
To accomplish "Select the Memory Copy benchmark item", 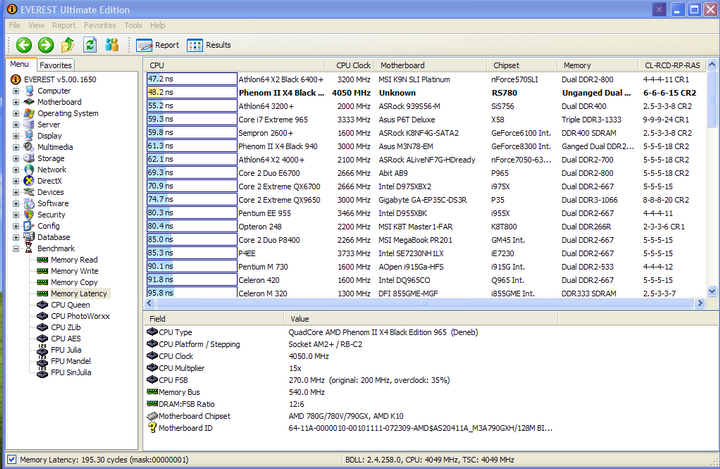I will tap(74, 282).
